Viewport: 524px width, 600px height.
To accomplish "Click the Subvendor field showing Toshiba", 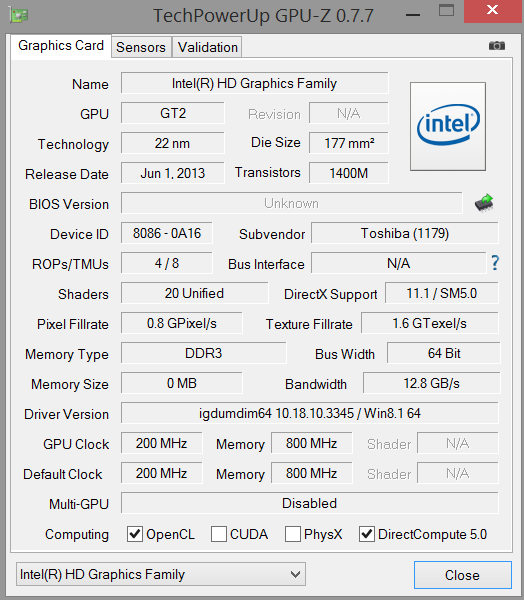I will click(x=405, y=233).
